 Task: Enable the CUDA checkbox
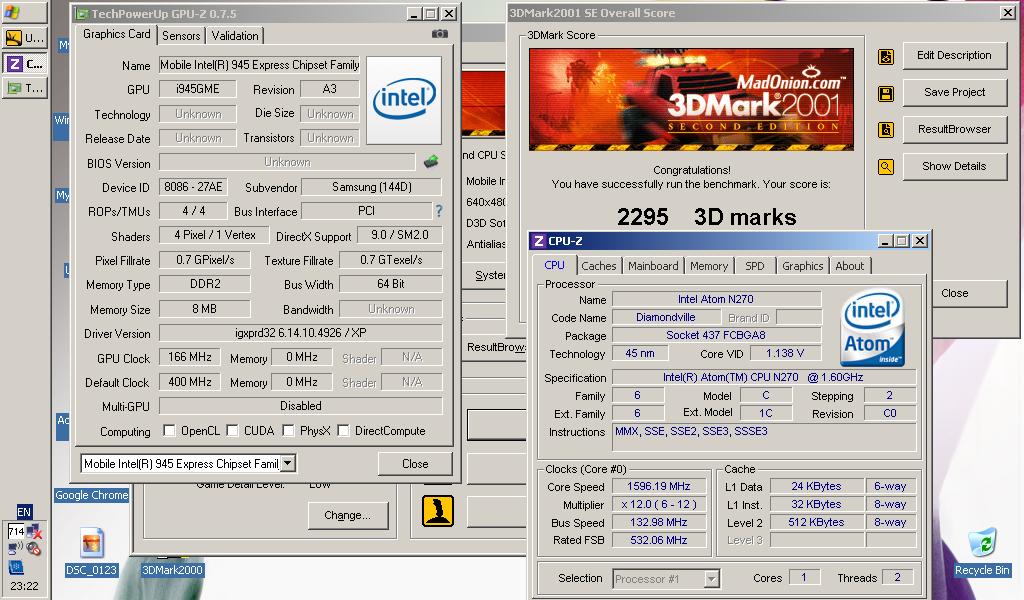point(232,430)
